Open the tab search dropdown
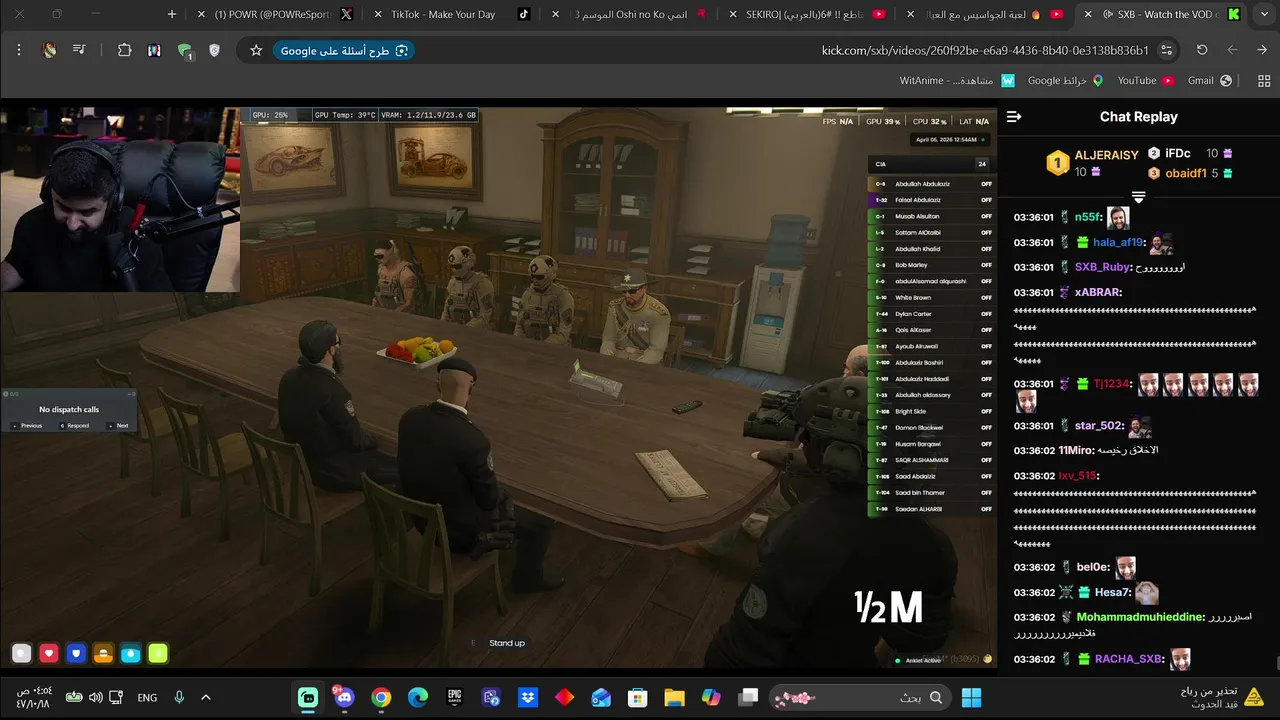Image resolution: width=1280 pixels, height=720 pixels. click(1264, 14)
